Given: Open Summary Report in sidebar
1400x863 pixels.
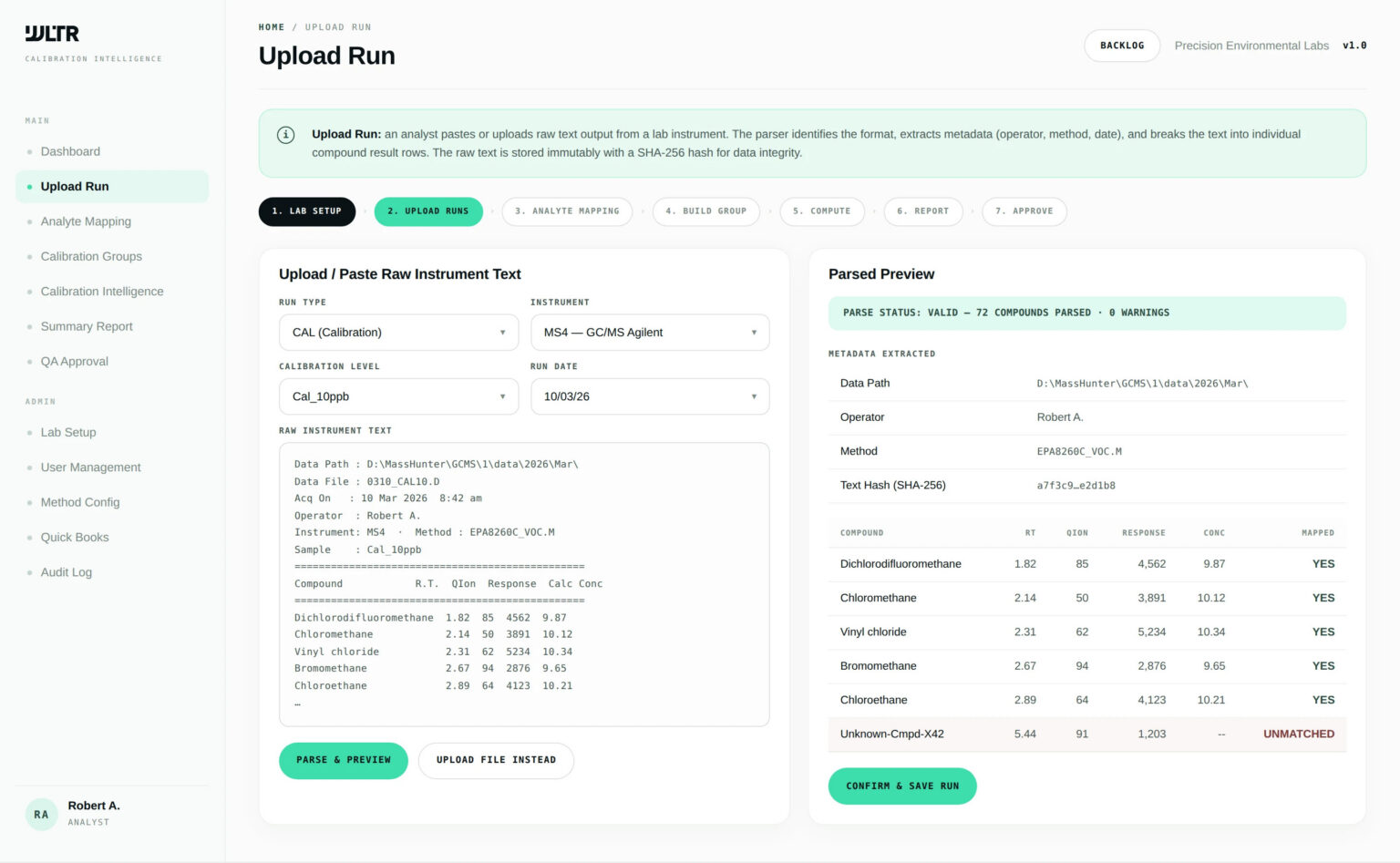Looking at the screenshot, I should [x=112, y=326].
